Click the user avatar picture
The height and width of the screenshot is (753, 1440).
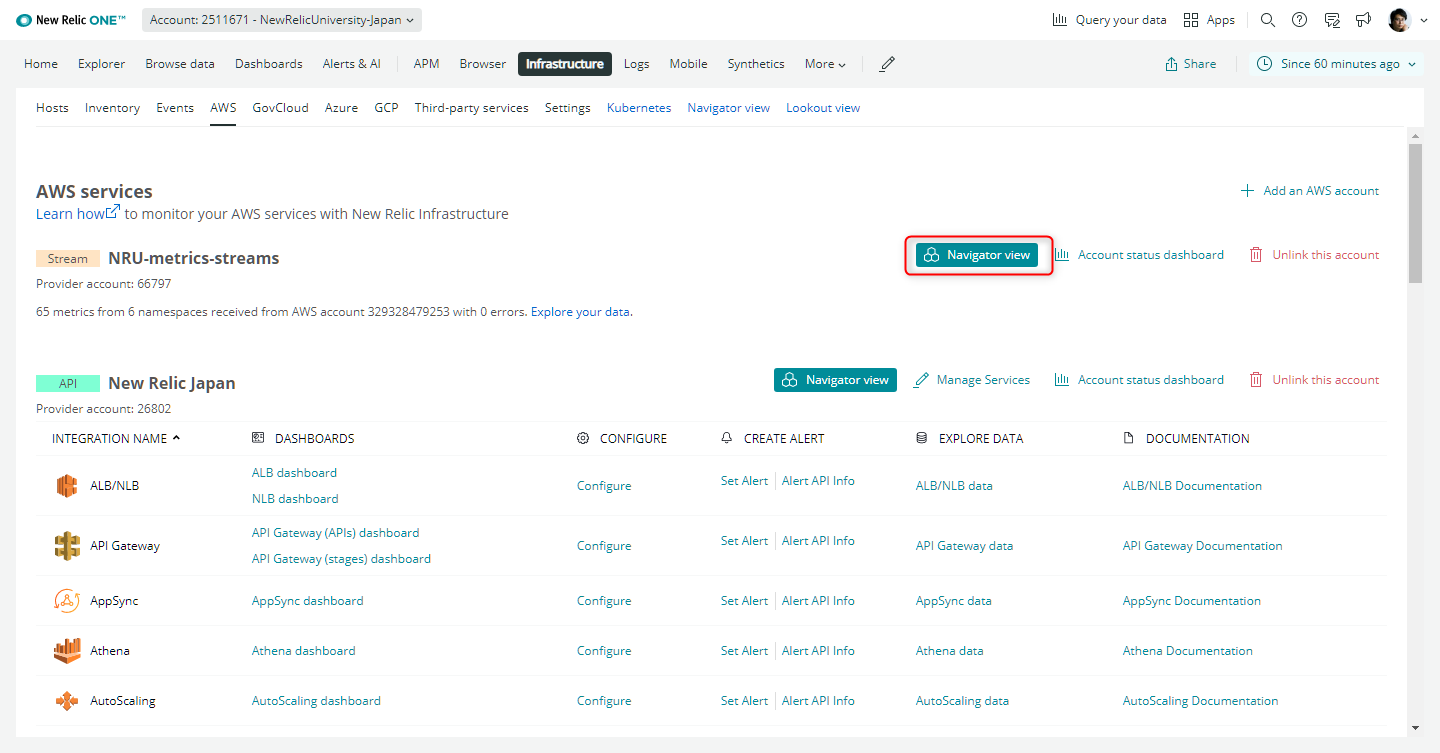coord(1399,20)
